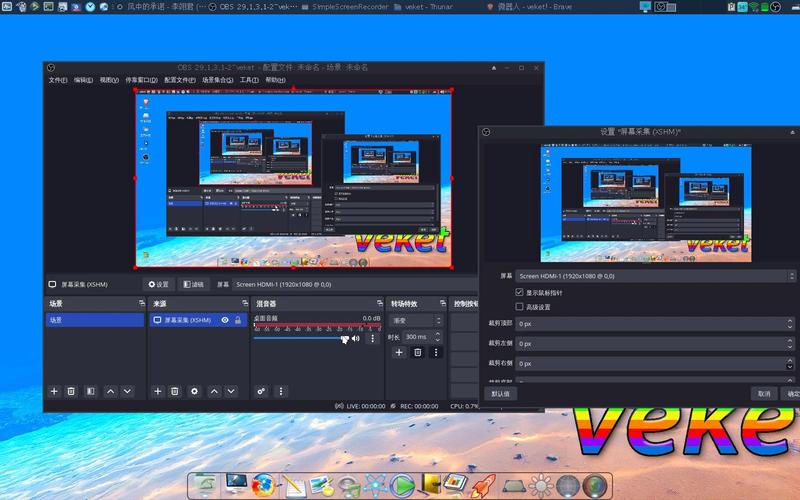800x500 pixels.
Task: Move the source up in the Sources panel
Action: pos(214,391)
